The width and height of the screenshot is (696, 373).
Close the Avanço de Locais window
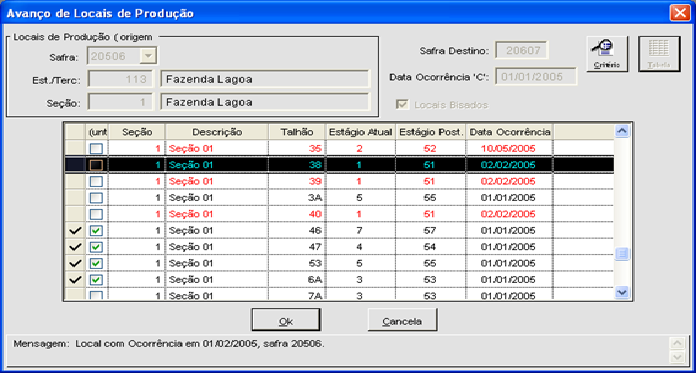coord(679,13)
